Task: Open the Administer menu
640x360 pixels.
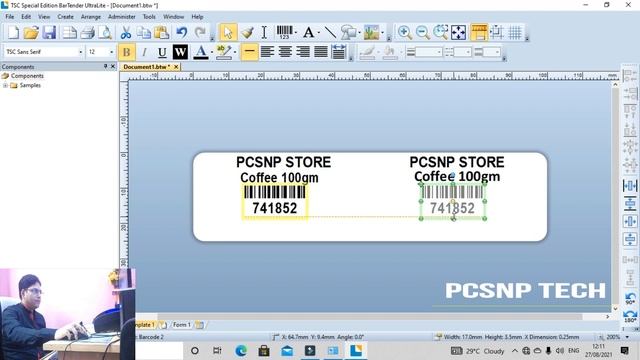Action: pyautogui.click(x=122, y=17)
